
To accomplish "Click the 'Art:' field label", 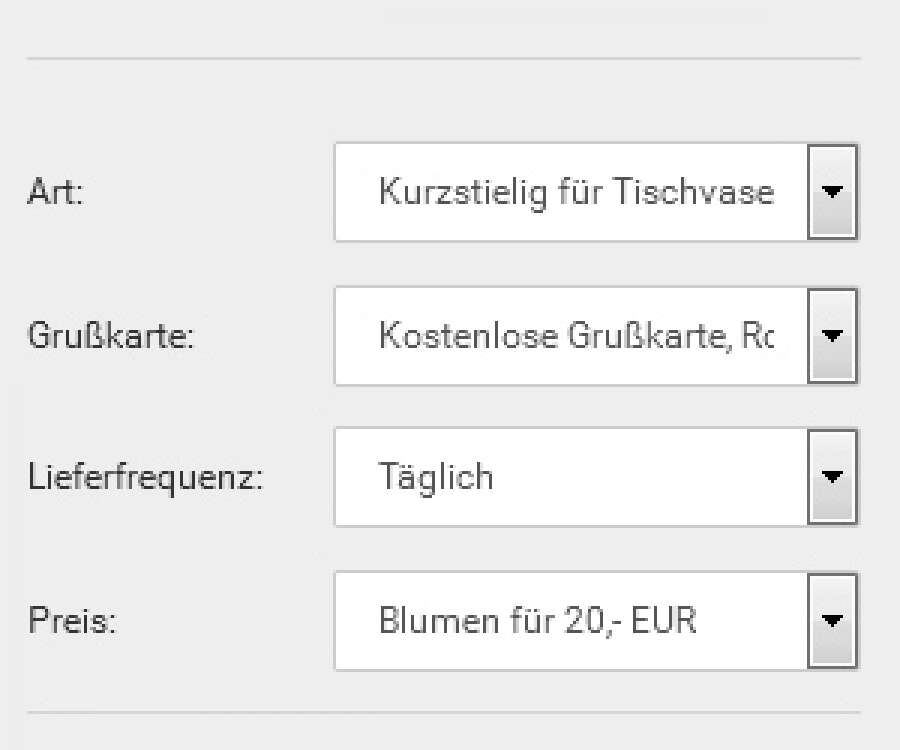I will (x=55, y=193).
